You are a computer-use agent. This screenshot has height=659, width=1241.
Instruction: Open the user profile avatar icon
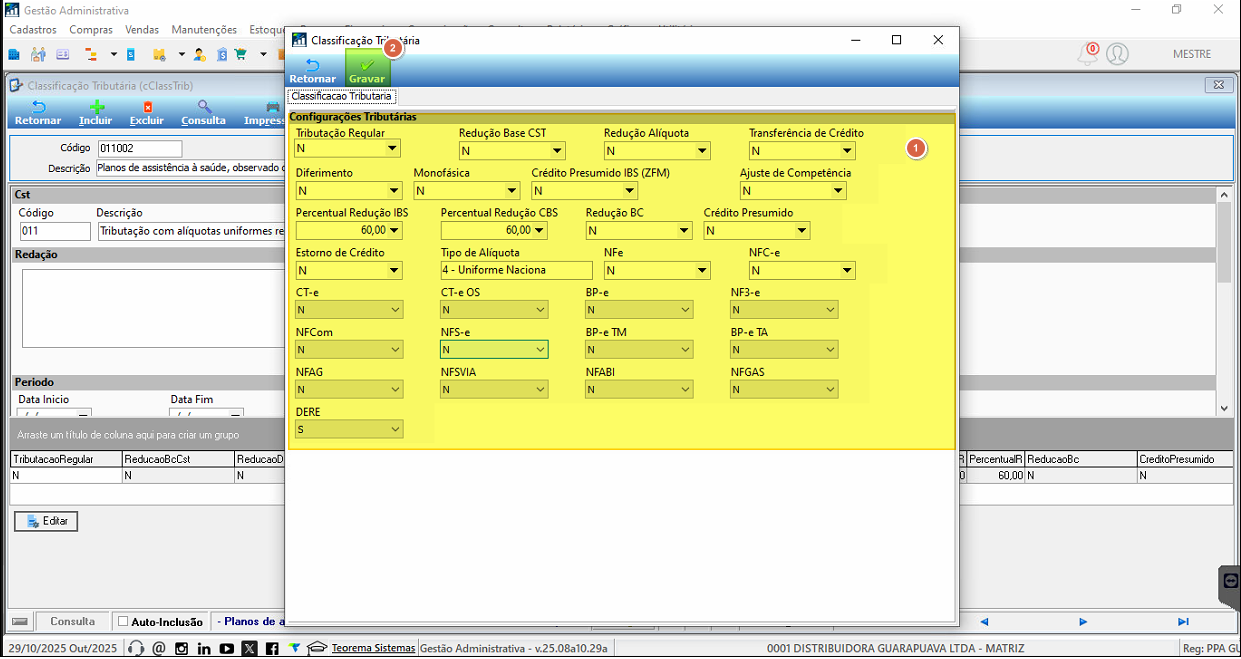coord(1118,54)
